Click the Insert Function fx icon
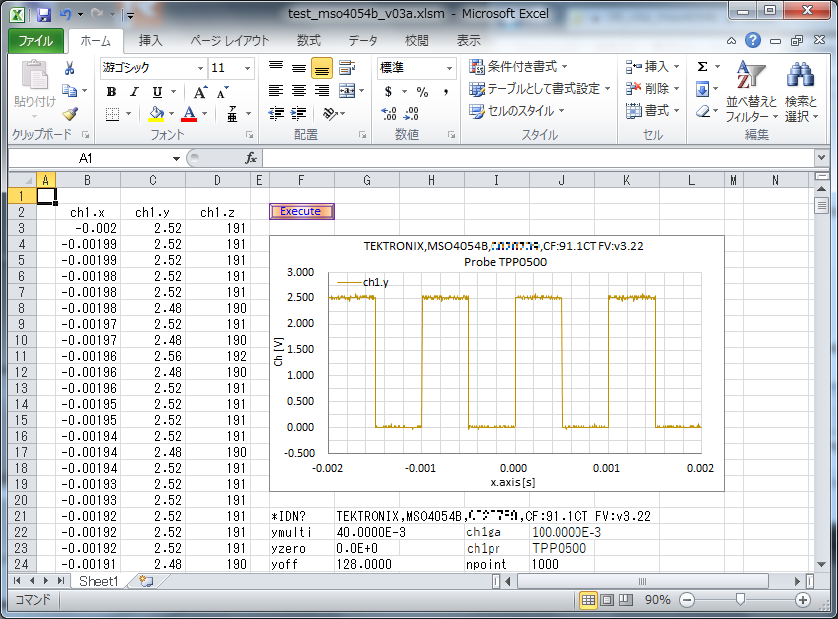The width and height of the screenshot is (838, 619). tap(251, 158)
